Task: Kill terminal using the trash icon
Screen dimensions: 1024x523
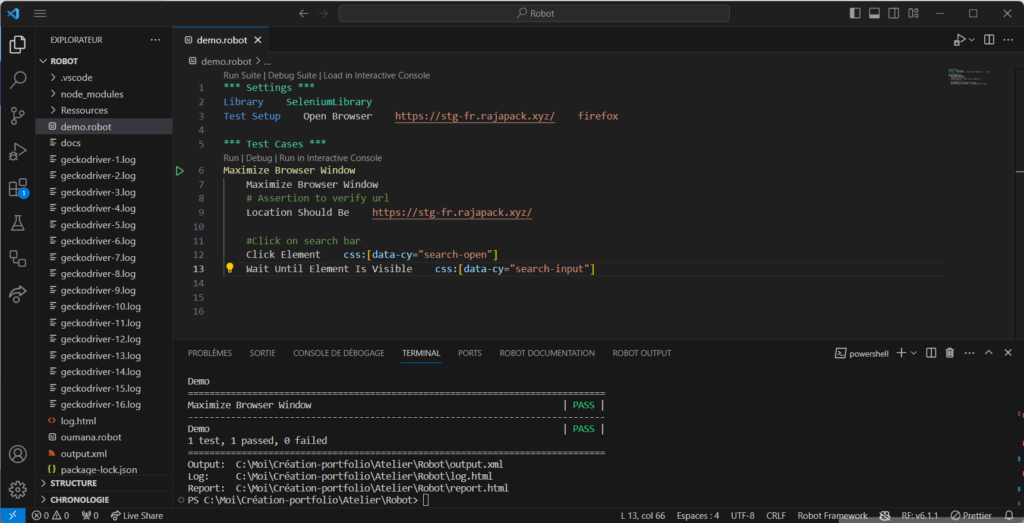Action: pyautogui.click(x=950, y=353)
